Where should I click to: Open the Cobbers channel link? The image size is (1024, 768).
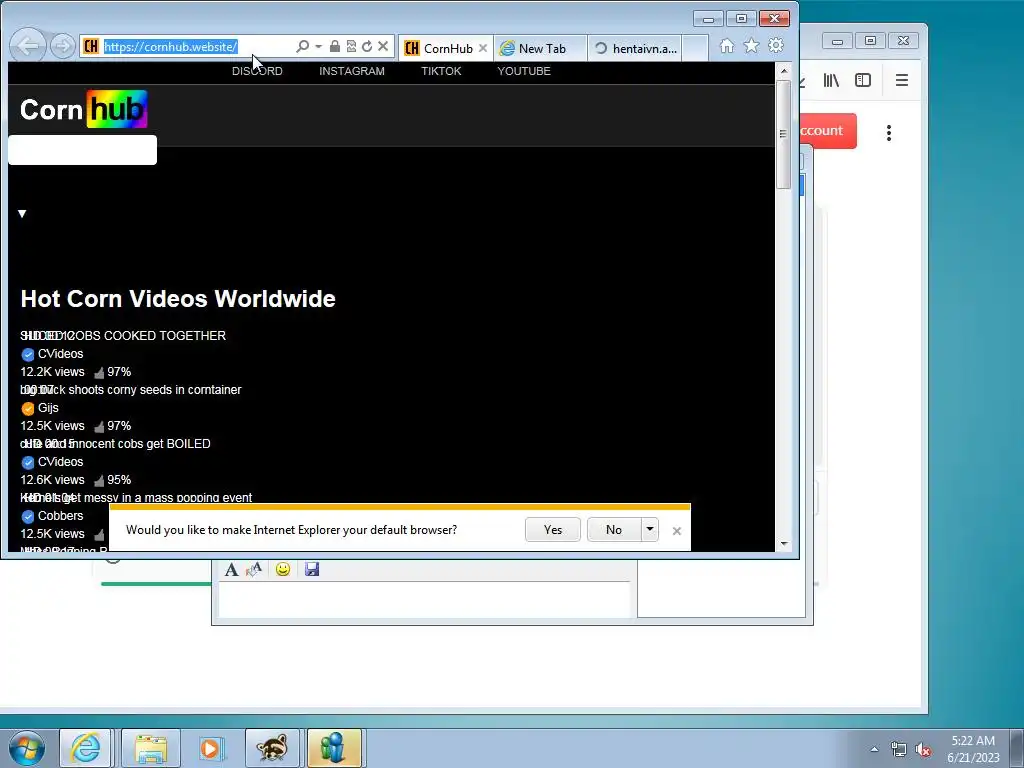point(61,516)
